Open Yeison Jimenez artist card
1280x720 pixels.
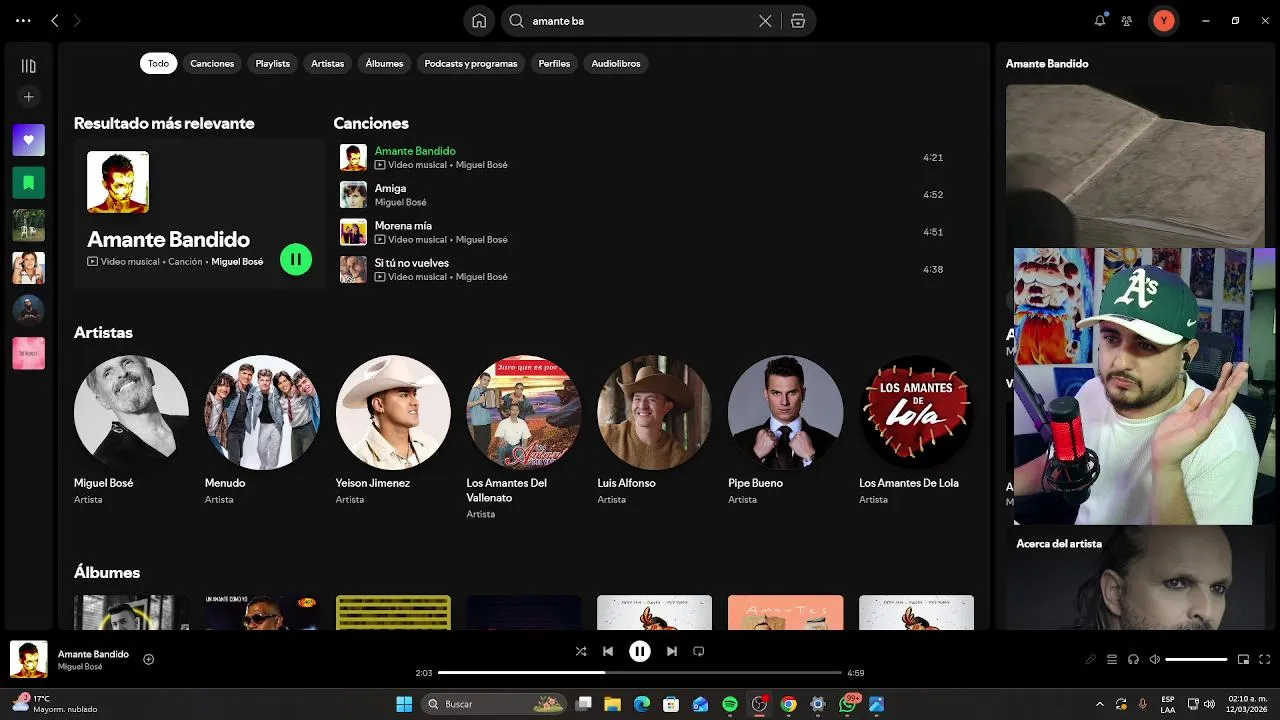[x=393, y=430]
